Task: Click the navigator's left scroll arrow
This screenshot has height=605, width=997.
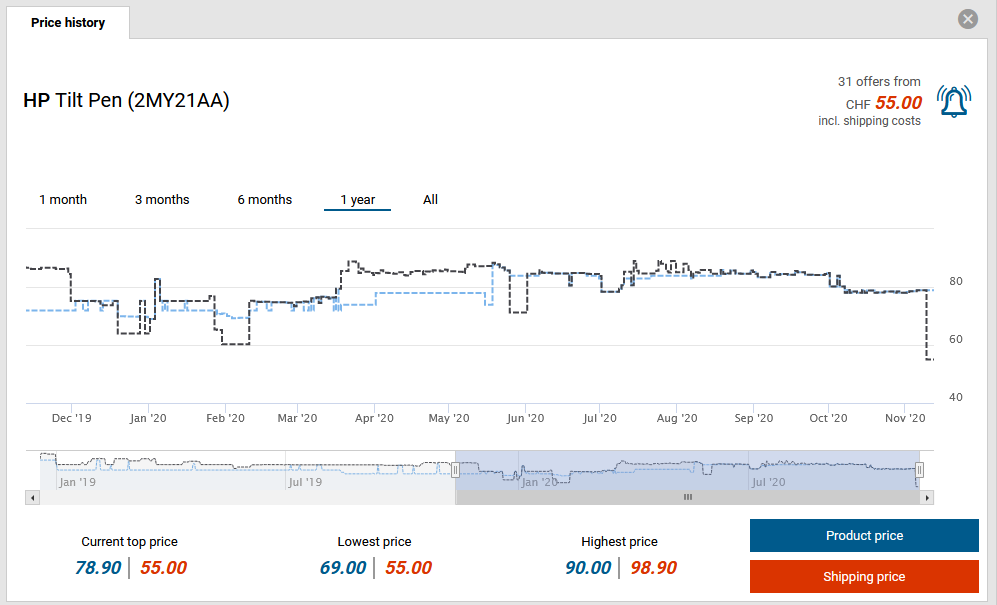Action: (32, 497)
